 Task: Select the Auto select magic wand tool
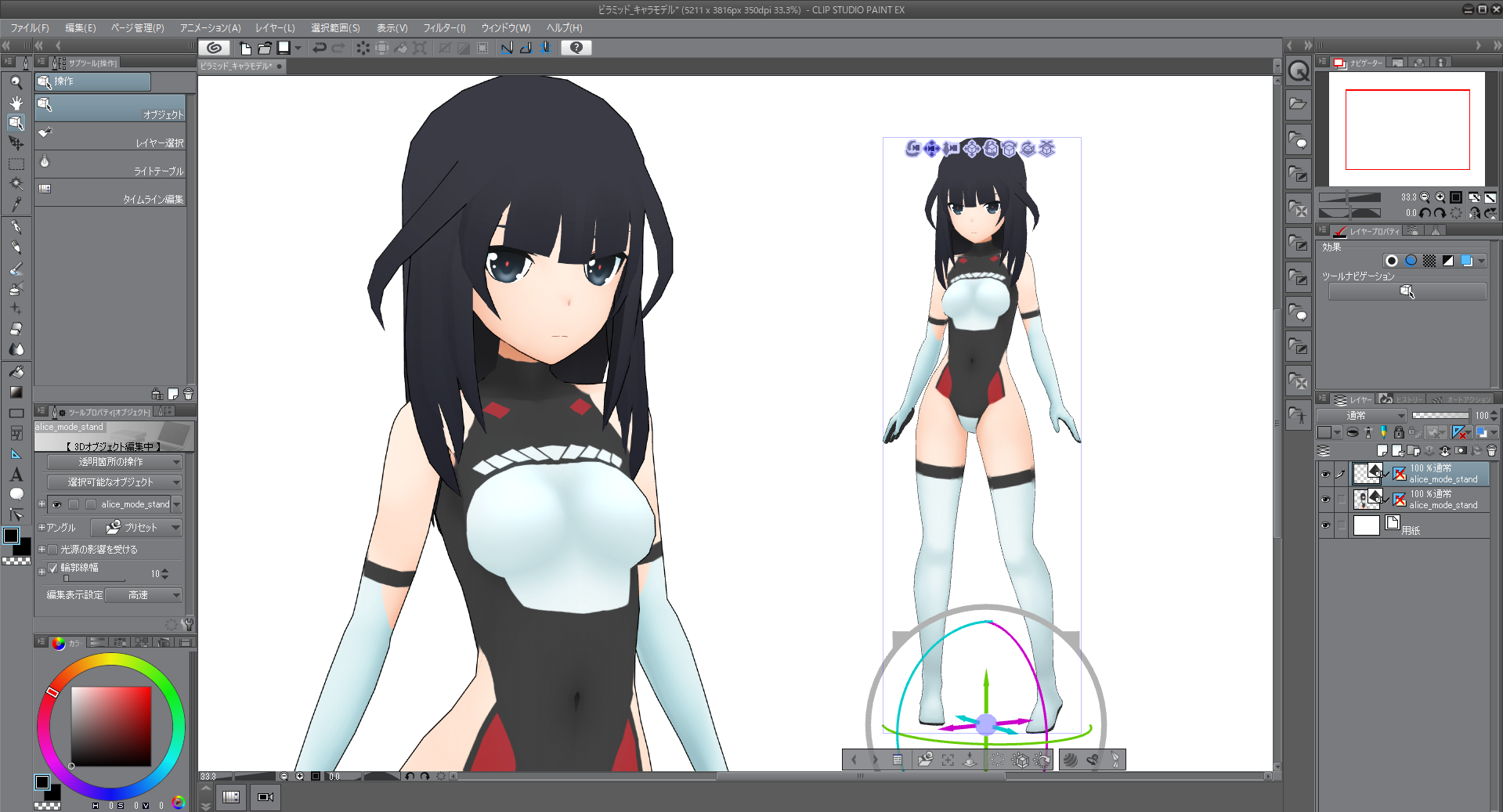[16, 184]
